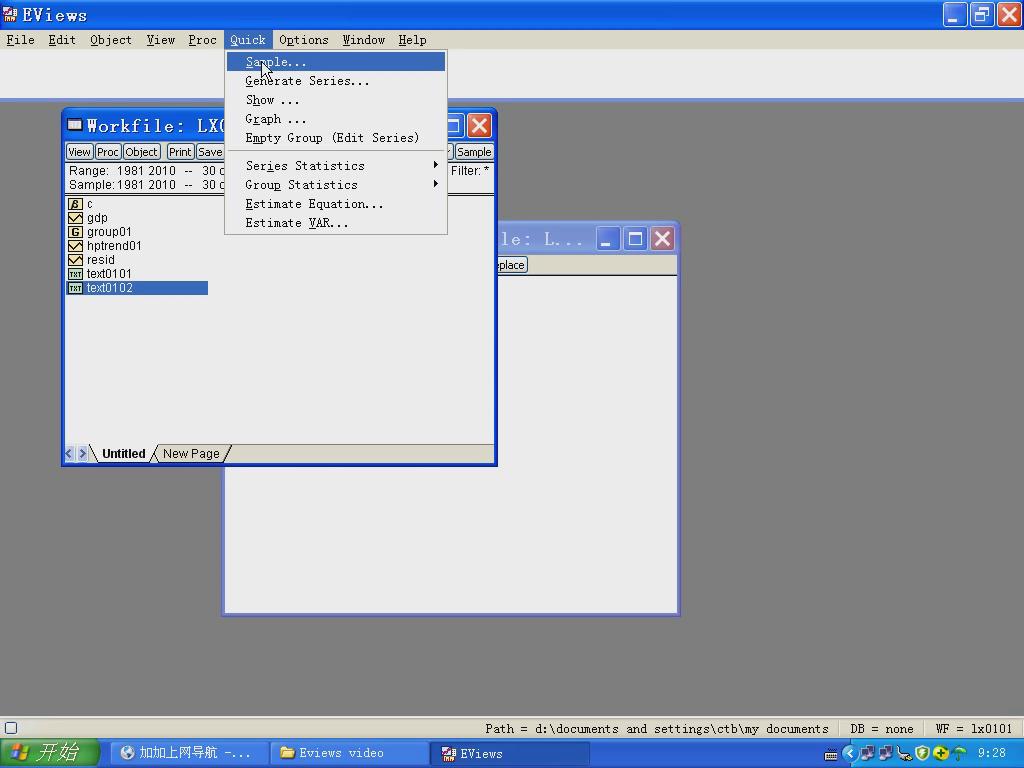Click the taskbar clock showing 9:28
1024x768 pixels.
[992, 754]
